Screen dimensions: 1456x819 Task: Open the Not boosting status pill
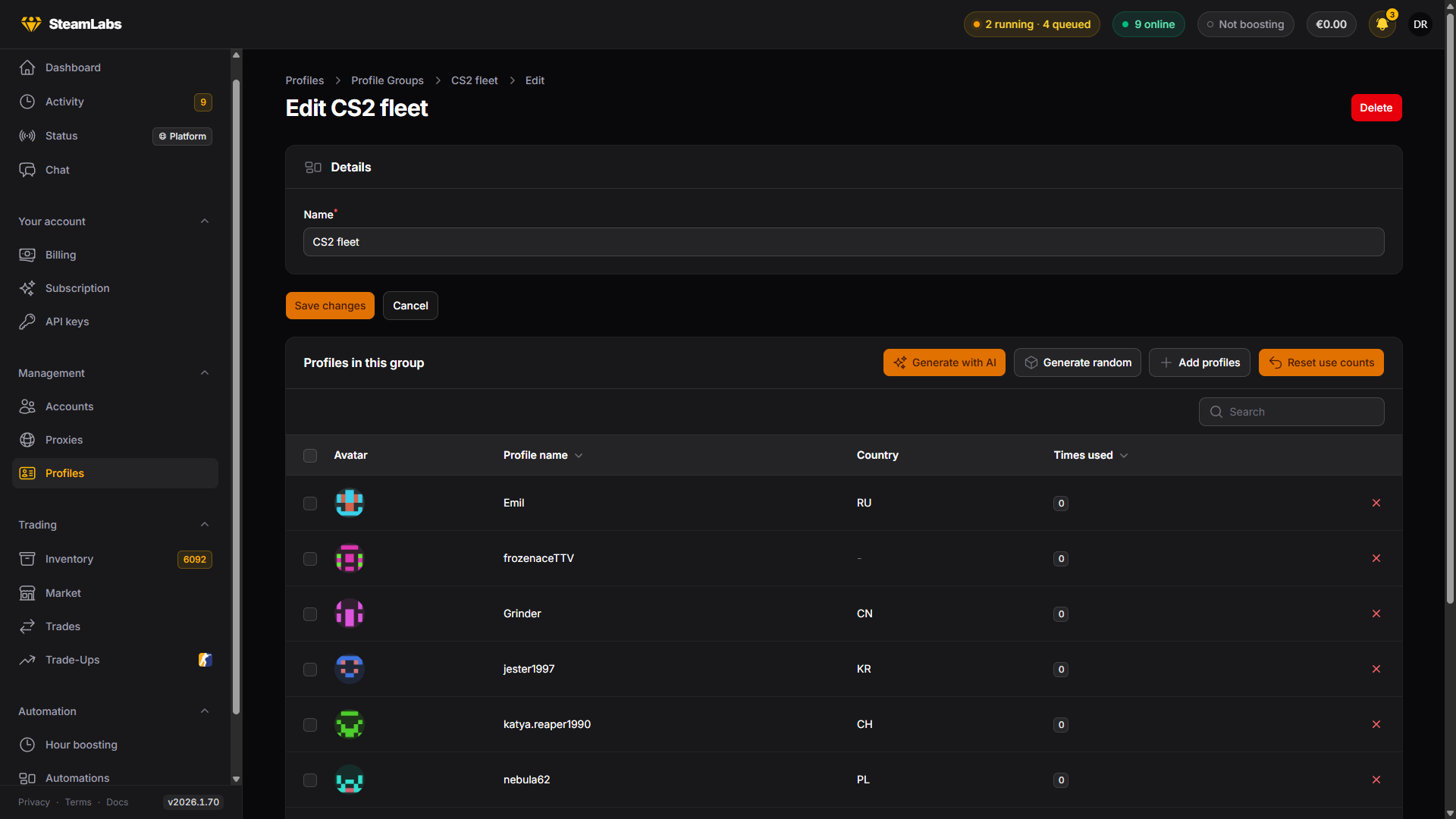click(x=1245, y=24)
